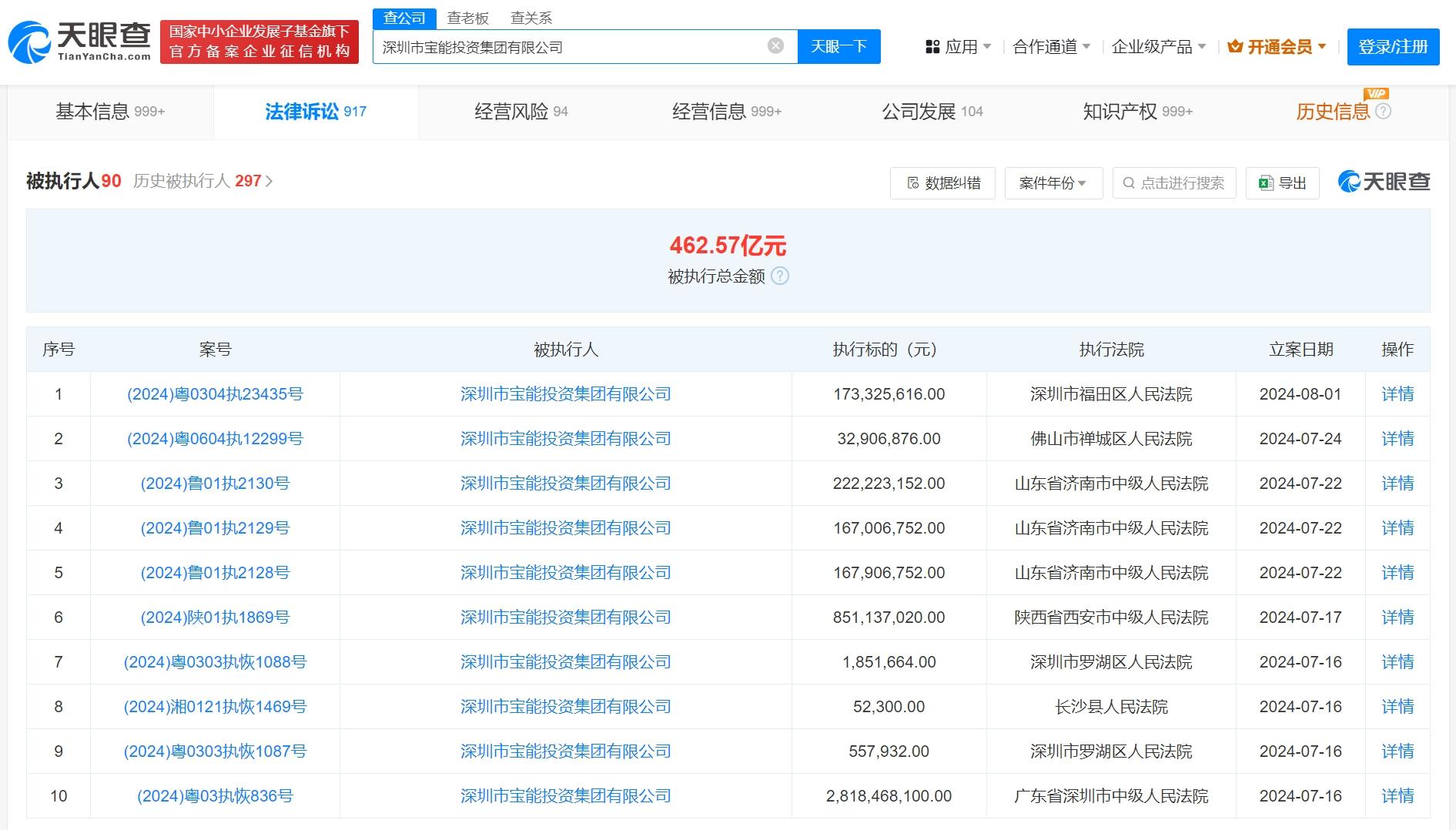Open case (2024)鲁01执2129号

(x=215, y=528)
